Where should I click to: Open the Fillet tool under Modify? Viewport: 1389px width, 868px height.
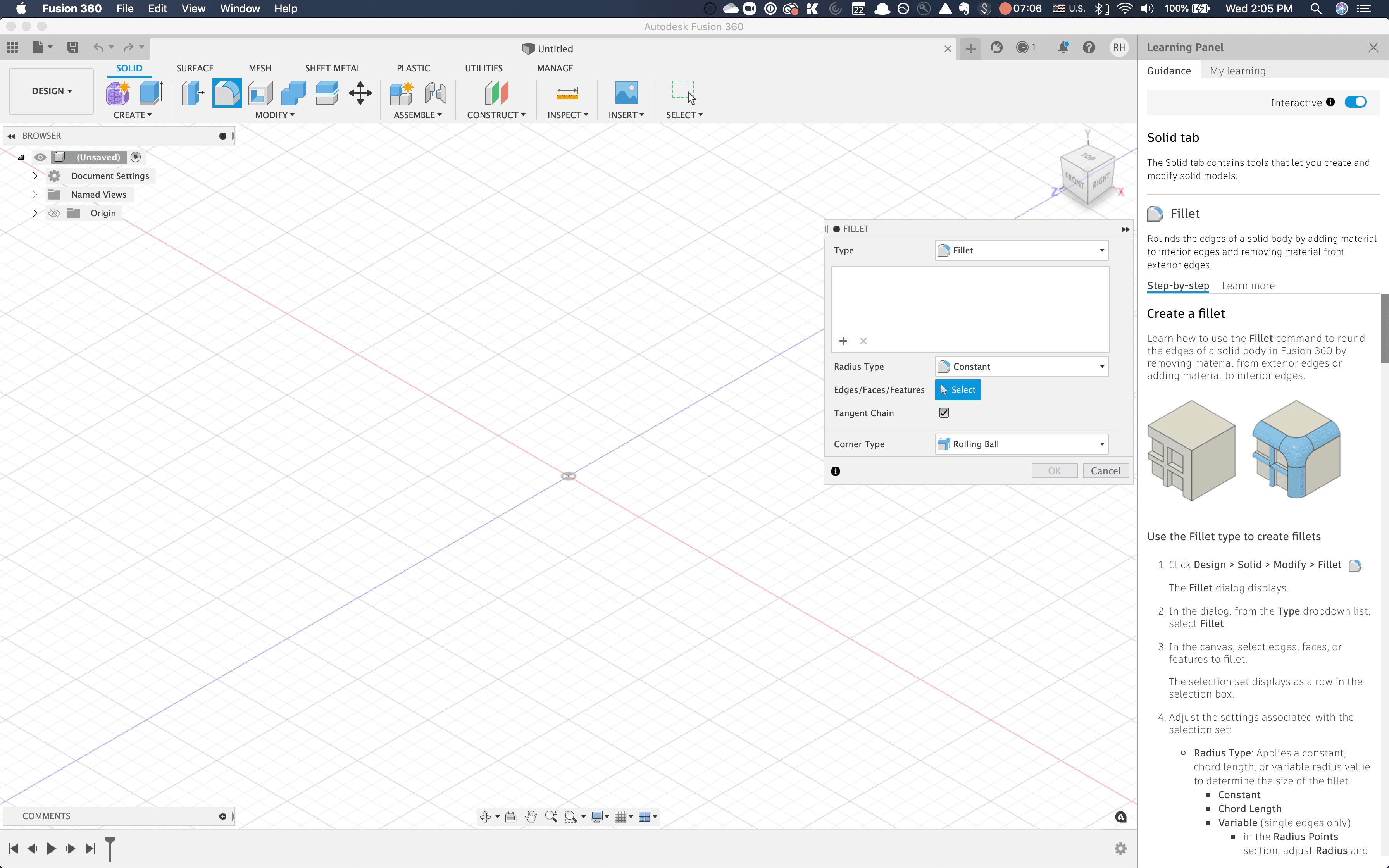coord(226,93)
